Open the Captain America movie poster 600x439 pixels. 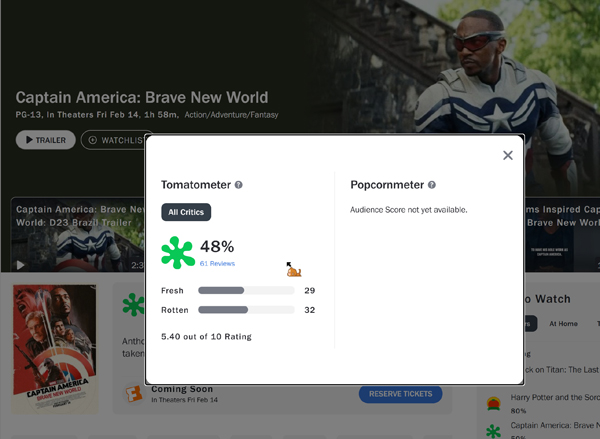point(55,349)
